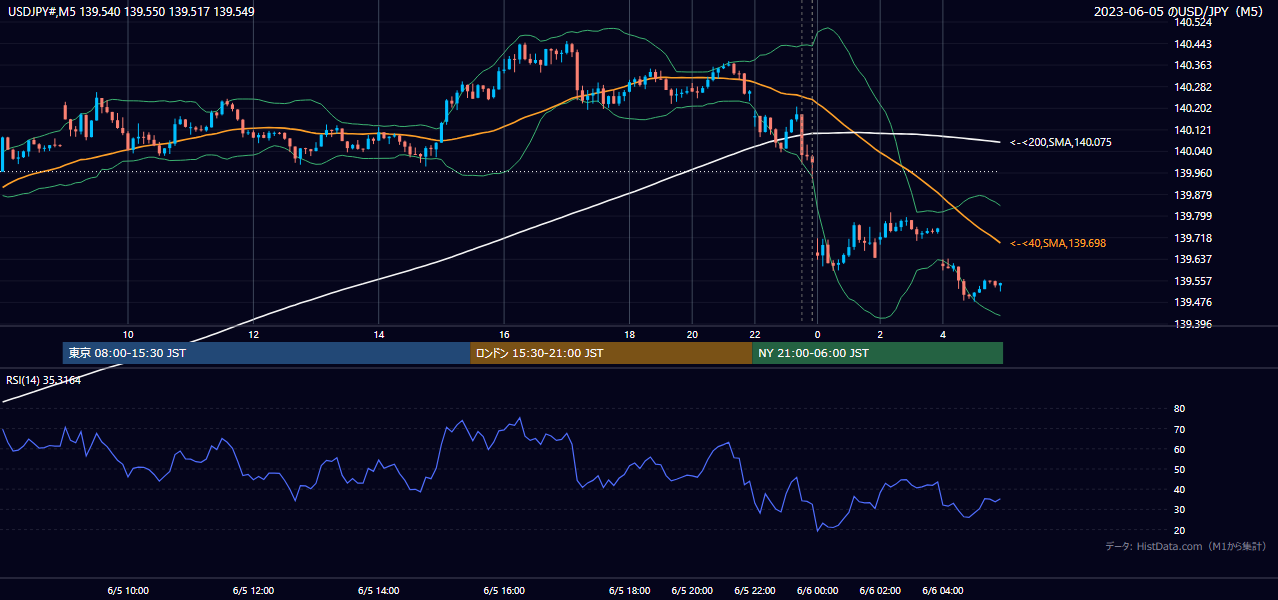Click price axis label 140.282
The height and width of the screenshot is (600, 1278).
pos(1193,87)
